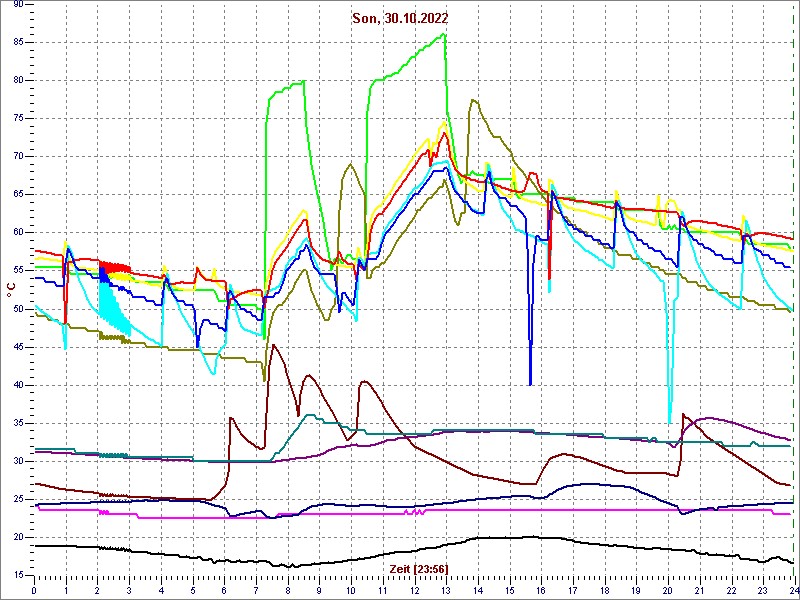The width and height of the screenshot is (800, 600).
Task: Click hour 20 on the time axis
Action: pyautogui.click(x=667, y=590)
